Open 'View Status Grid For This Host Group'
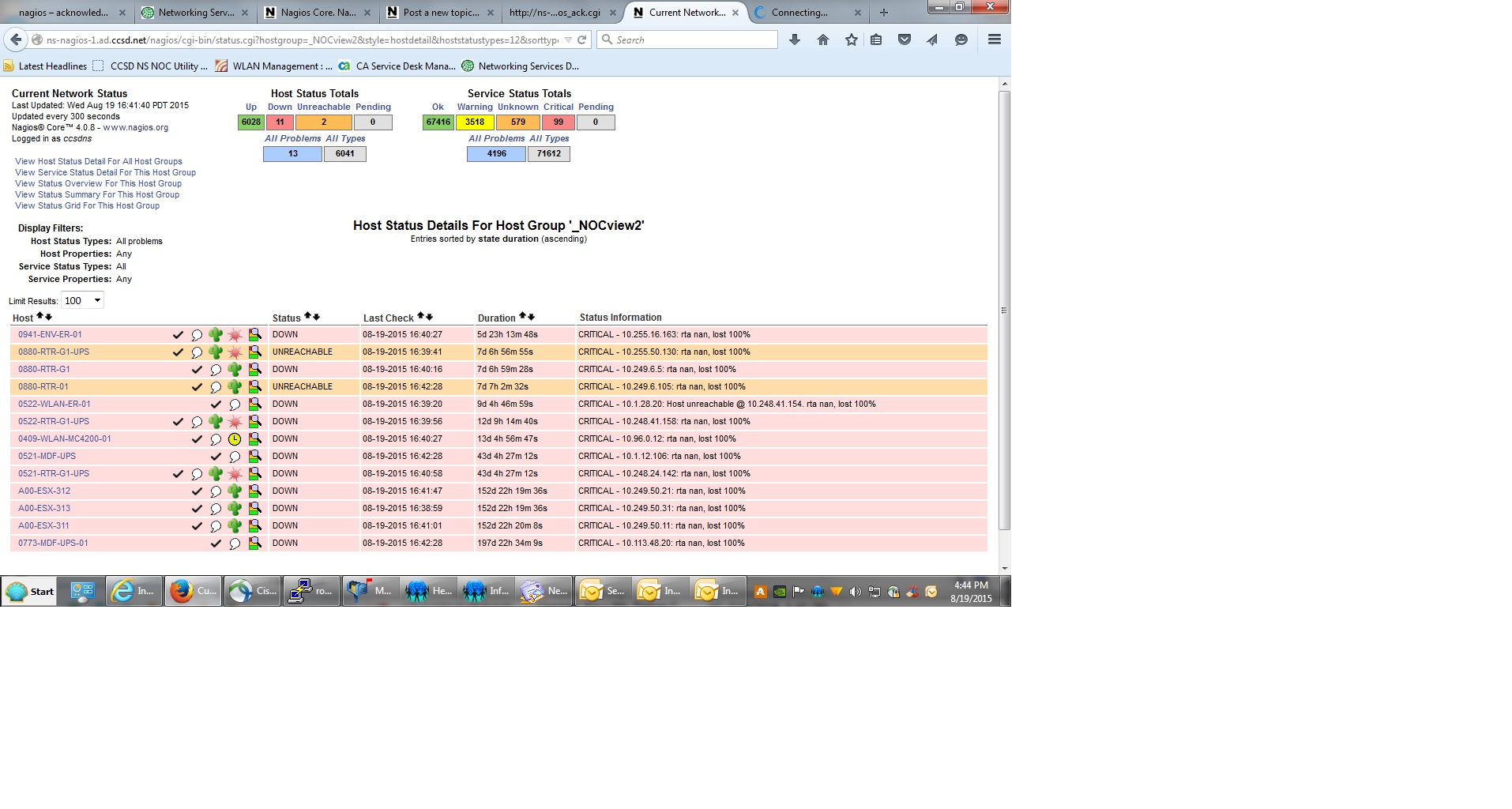This screenshot has height=809, width=1512. click(x=87, y=206)
